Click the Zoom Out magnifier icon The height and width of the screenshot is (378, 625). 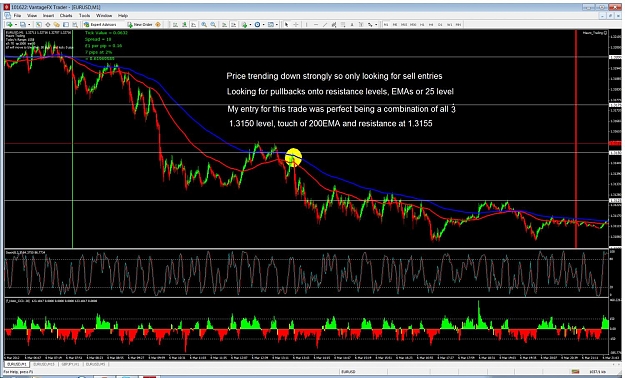(x=213, y=25)
